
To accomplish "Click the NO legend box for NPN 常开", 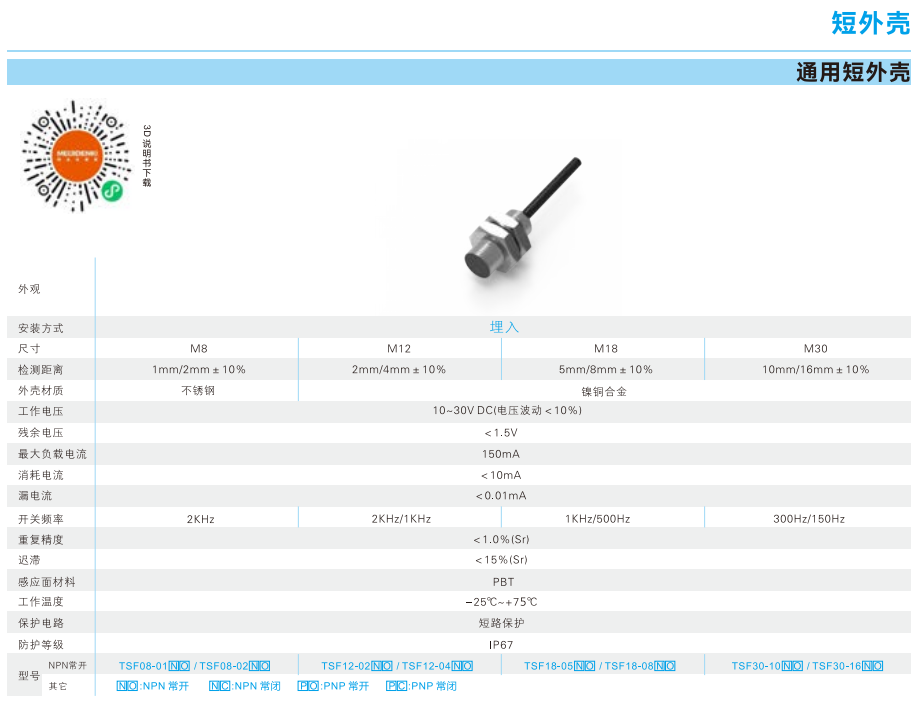I will (x=127, y=686).
